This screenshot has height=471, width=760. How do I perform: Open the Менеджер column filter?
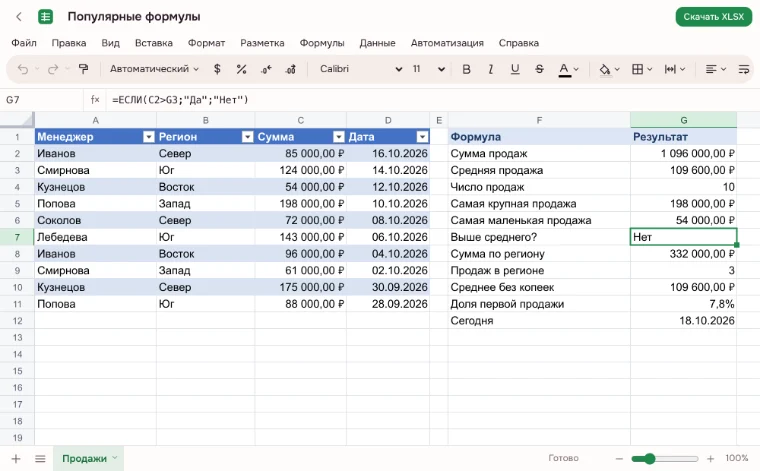(x=149, y=137)
